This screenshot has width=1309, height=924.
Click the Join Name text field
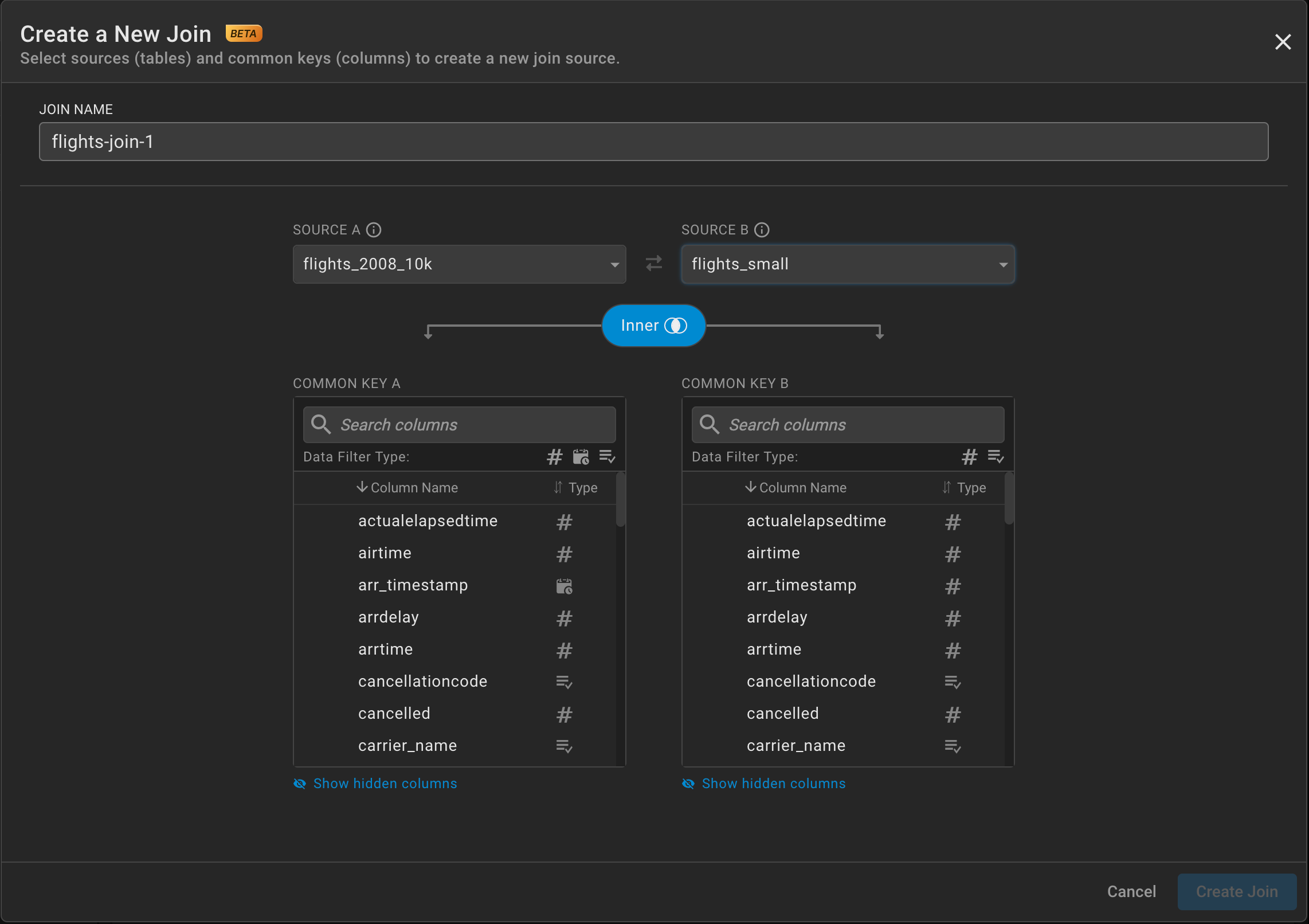coord(653,142)
